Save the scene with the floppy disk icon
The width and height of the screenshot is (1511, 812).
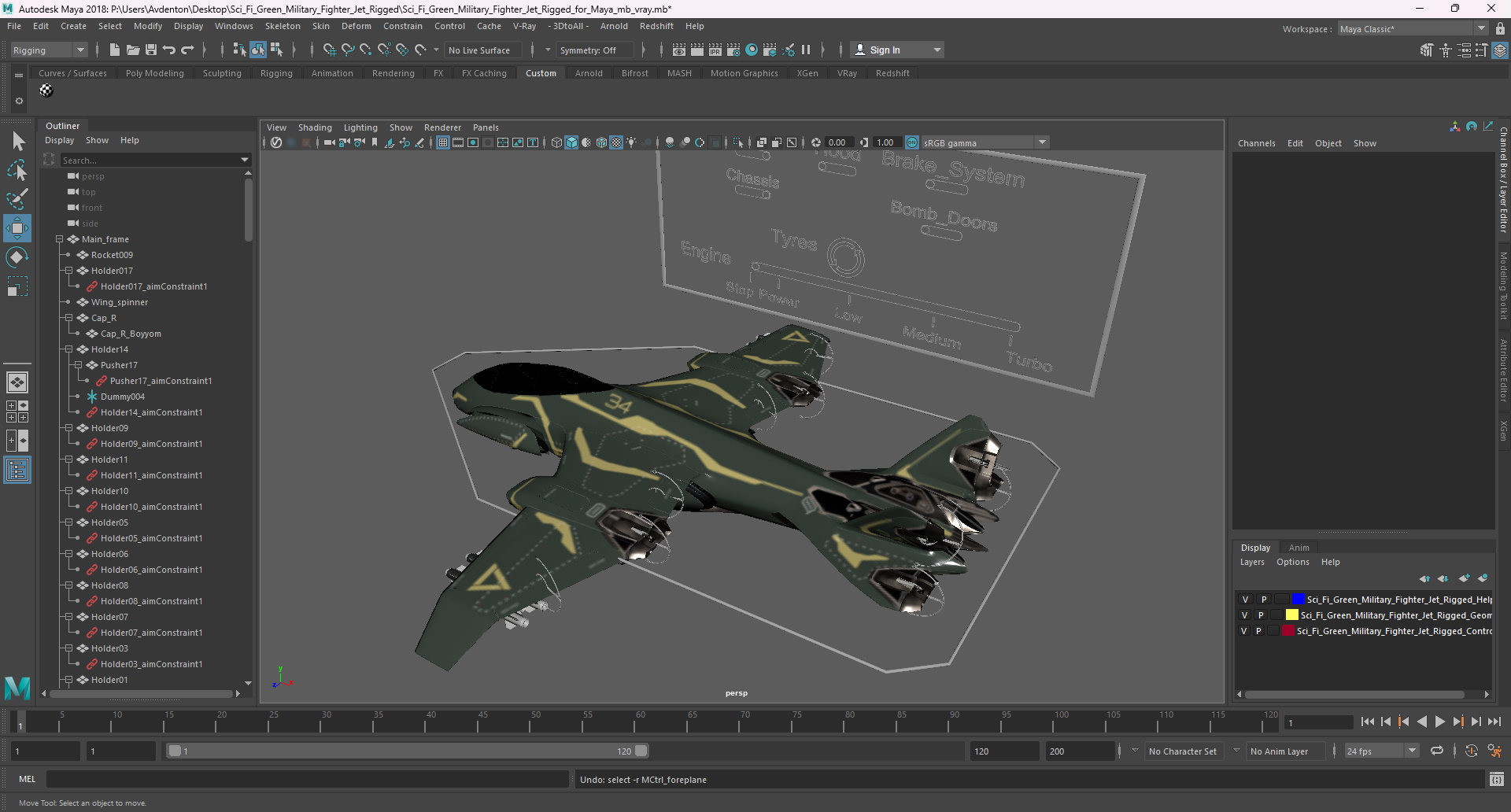150,50
